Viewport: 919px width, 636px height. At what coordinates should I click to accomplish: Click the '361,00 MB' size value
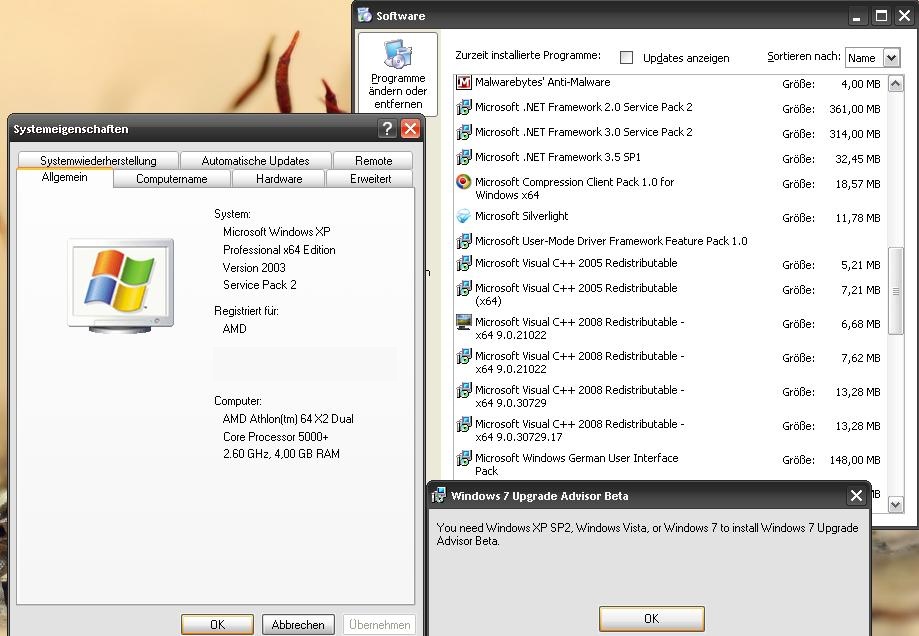(855, 109)
